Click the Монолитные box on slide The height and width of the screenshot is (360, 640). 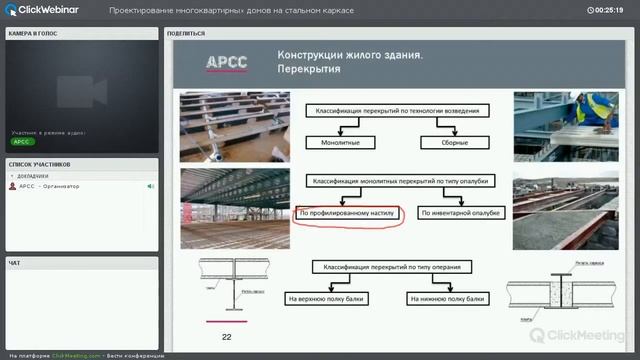pos(340,142)
